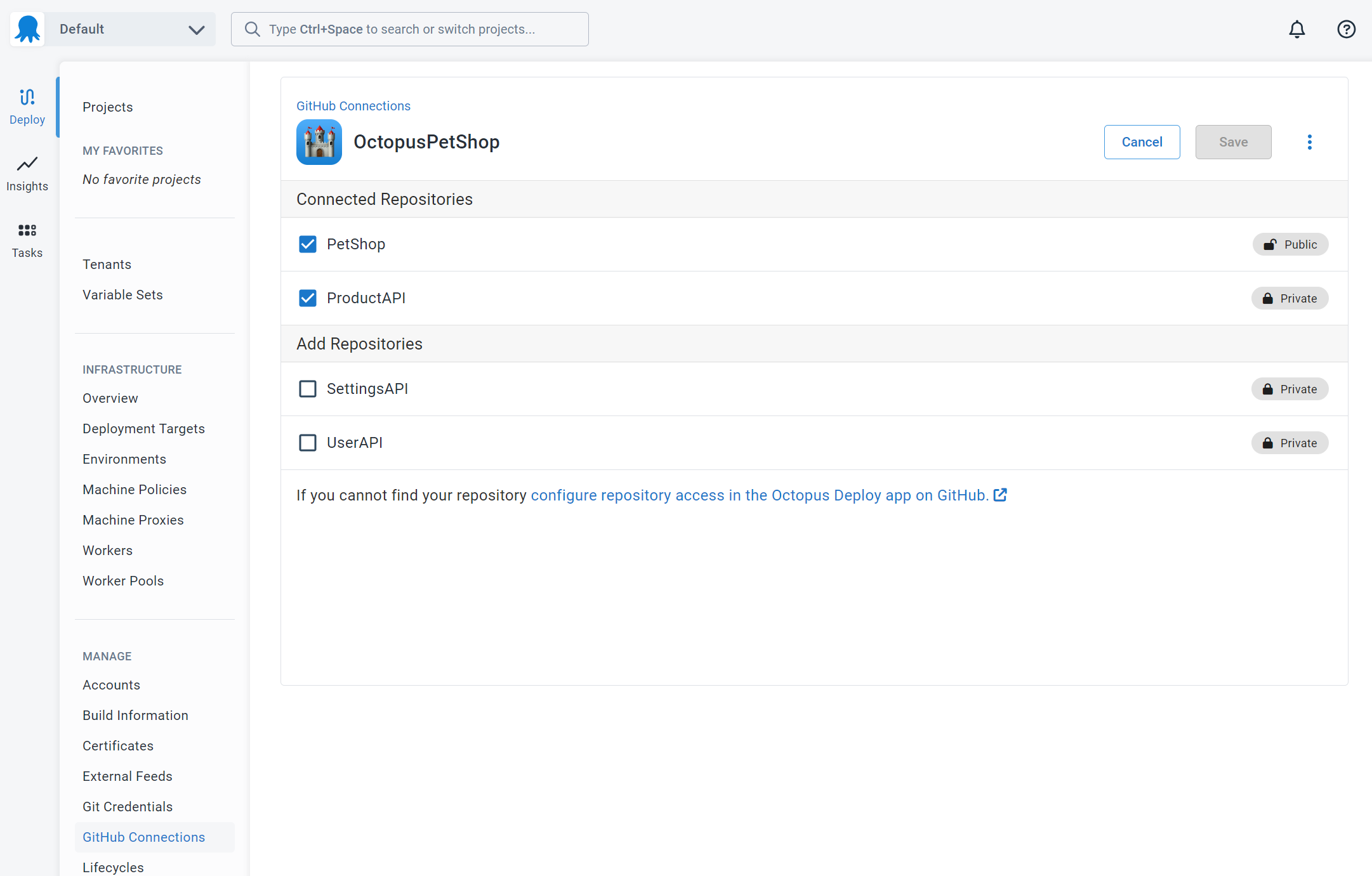Open the Insights section
The height and width of the screenshot is (876, 1372).
click(x=27, y=174)
